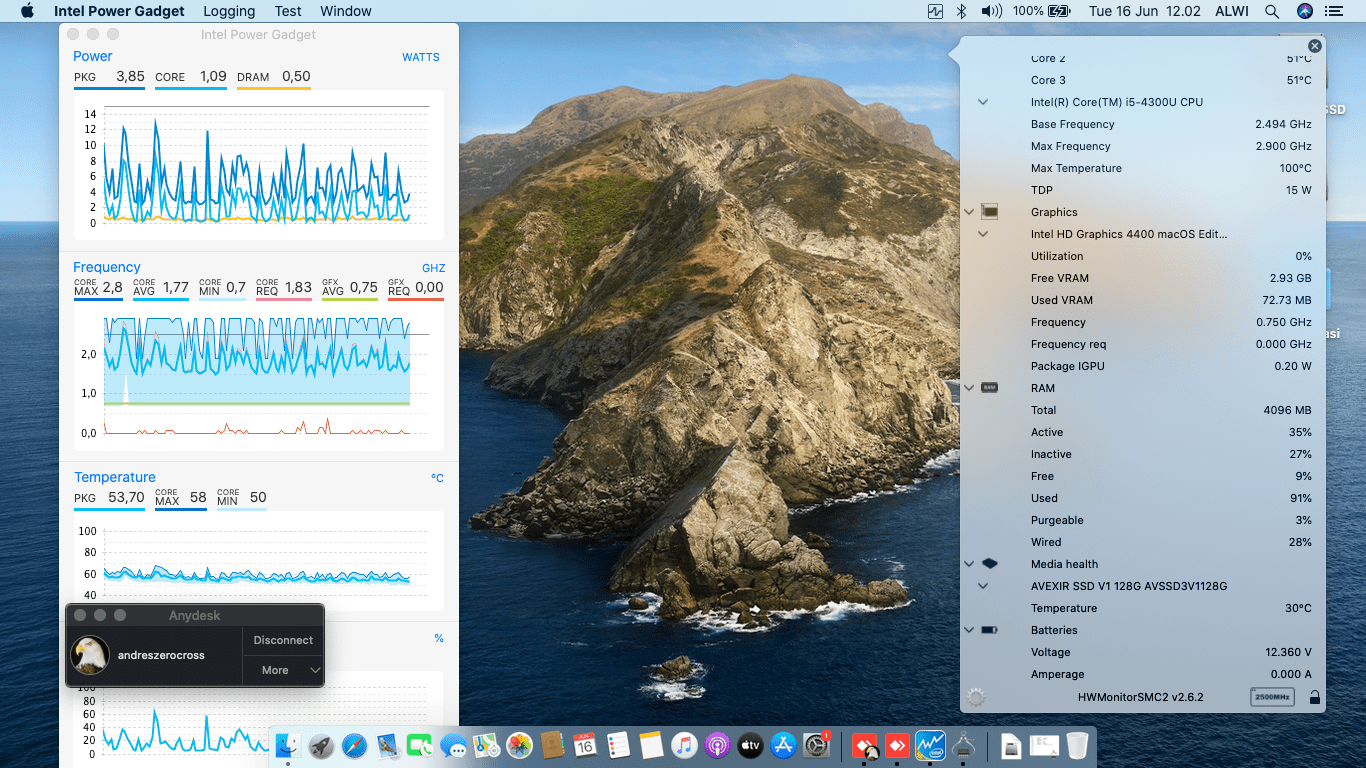1366x768 pixels.
Task: Close the HWMonitor popover with the X button
Action: click(x=1314, y=46)
